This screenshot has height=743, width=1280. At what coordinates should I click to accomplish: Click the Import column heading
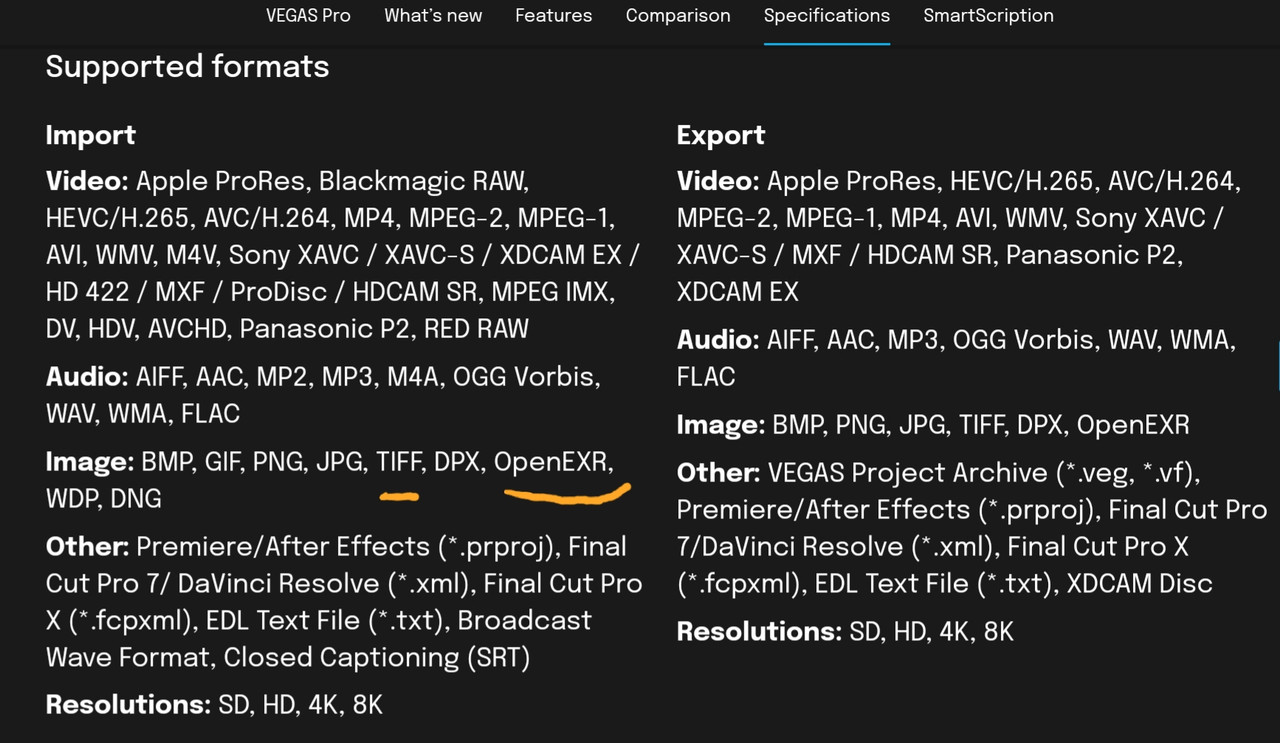[90, 135]
